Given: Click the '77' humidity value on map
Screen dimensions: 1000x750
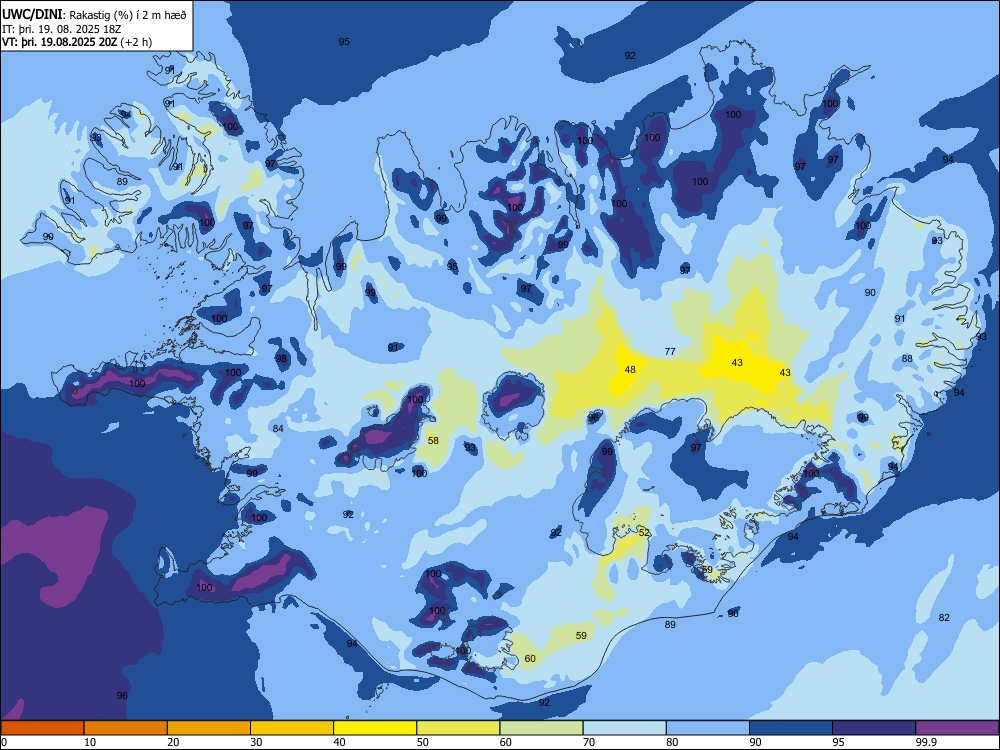Looking at the screenshot, I should click(670, 351).
